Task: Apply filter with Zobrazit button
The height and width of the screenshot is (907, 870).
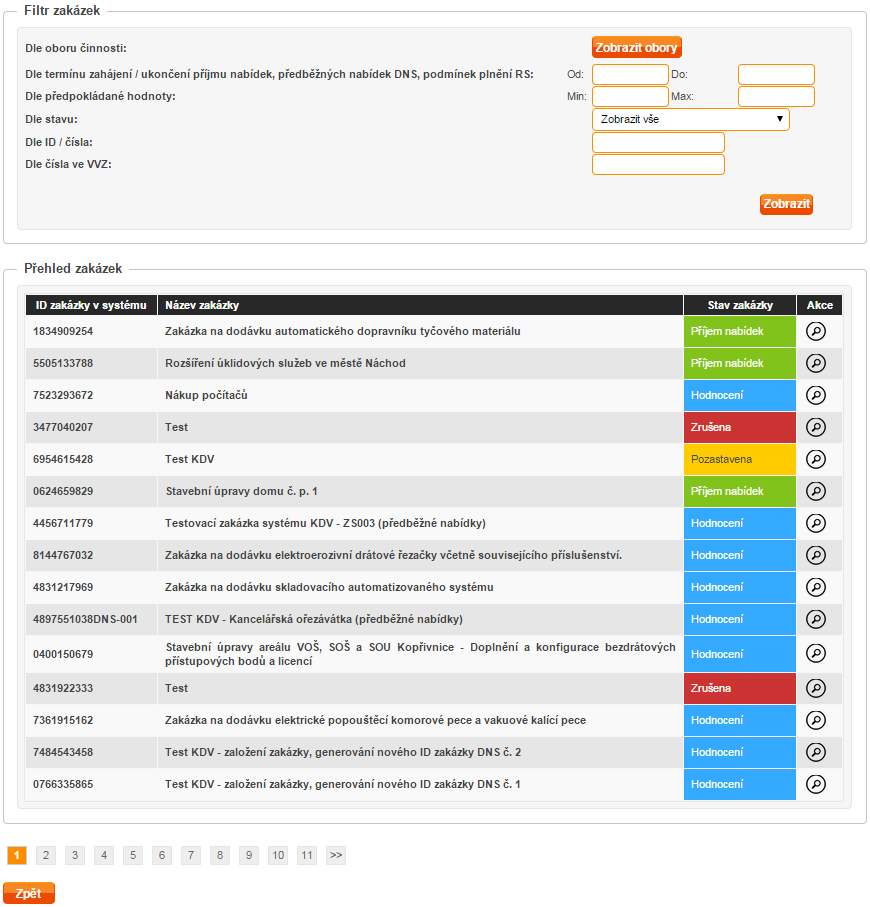Action: click(786, 204)
